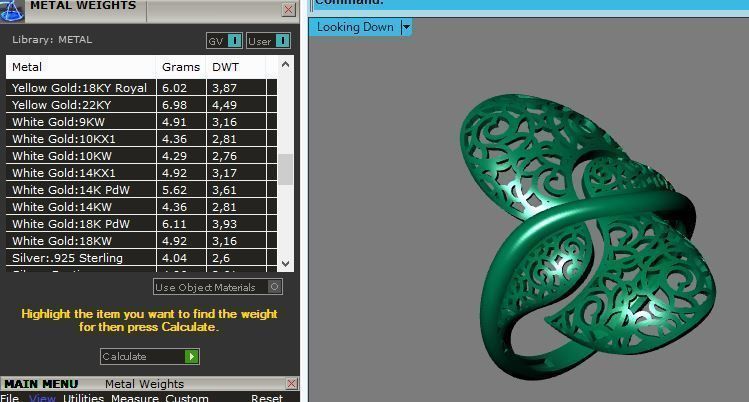Select the Yellow Gold:22KY row

tap(141, 105)
